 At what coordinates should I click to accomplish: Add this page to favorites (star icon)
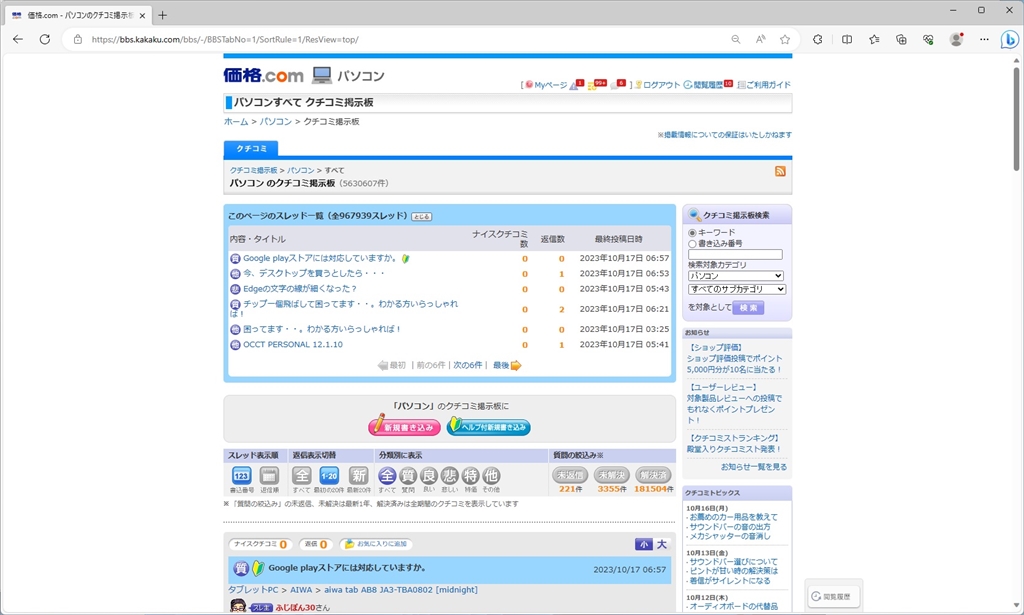click(785, 39)
